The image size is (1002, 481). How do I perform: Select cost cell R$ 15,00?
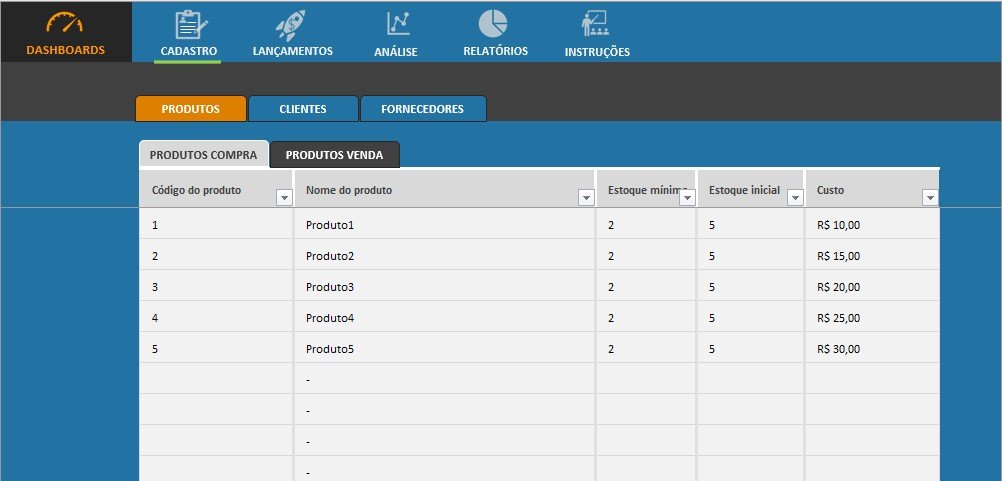872,256
